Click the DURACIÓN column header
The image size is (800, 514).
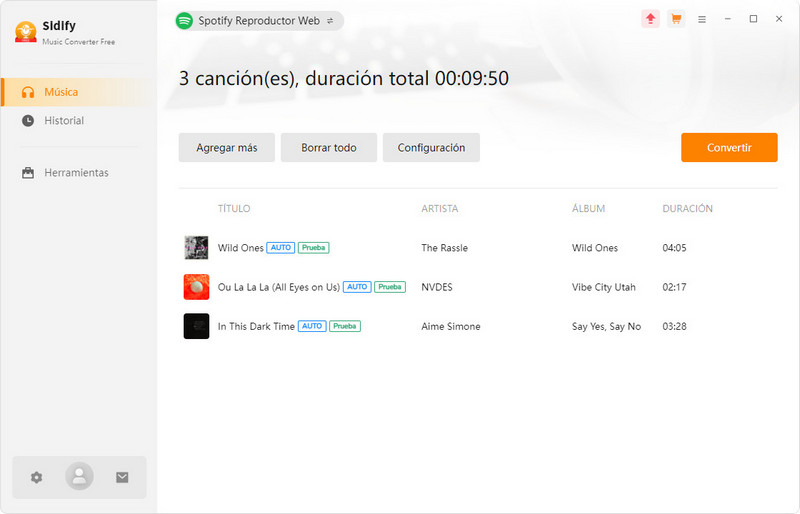(687, 209)
